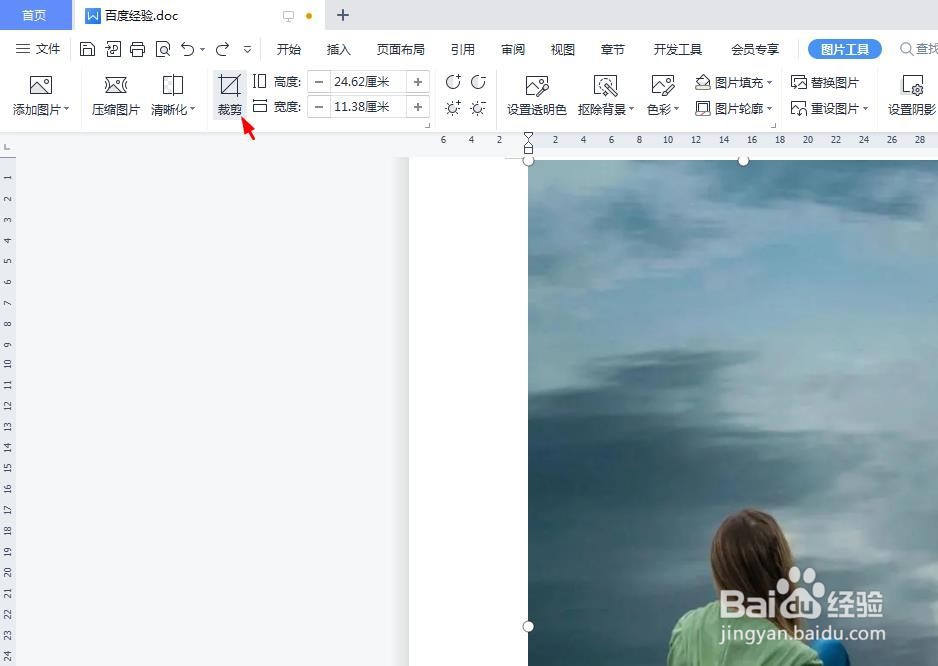
Task: Click the indent marker on horizontal ruler
Action: (528, 143)
